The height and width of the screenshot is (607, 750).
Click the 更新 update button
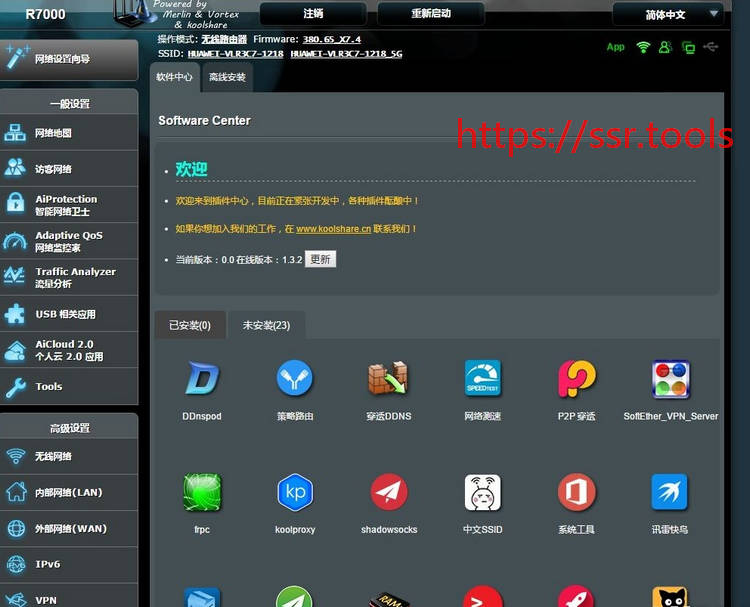click(x=320, y=259)
